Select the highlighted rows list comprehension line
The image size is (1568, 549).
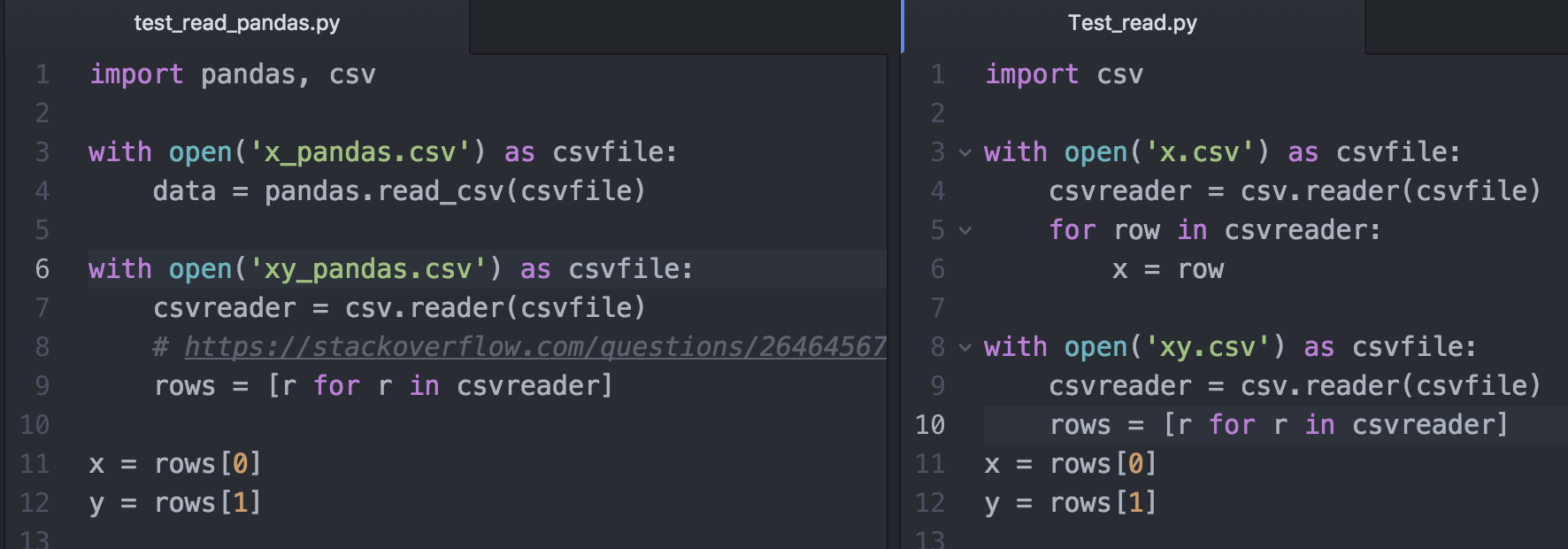1274,424
